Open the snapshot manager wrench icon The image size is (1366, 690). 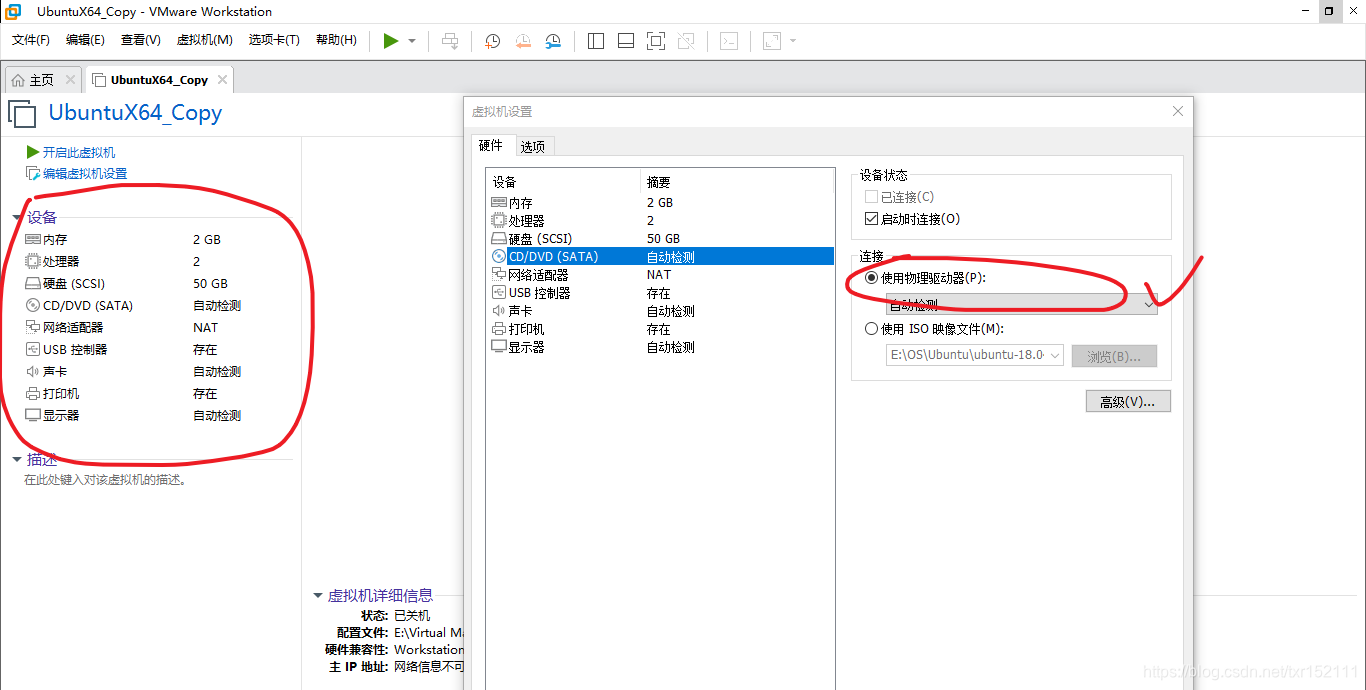point(553,40)
